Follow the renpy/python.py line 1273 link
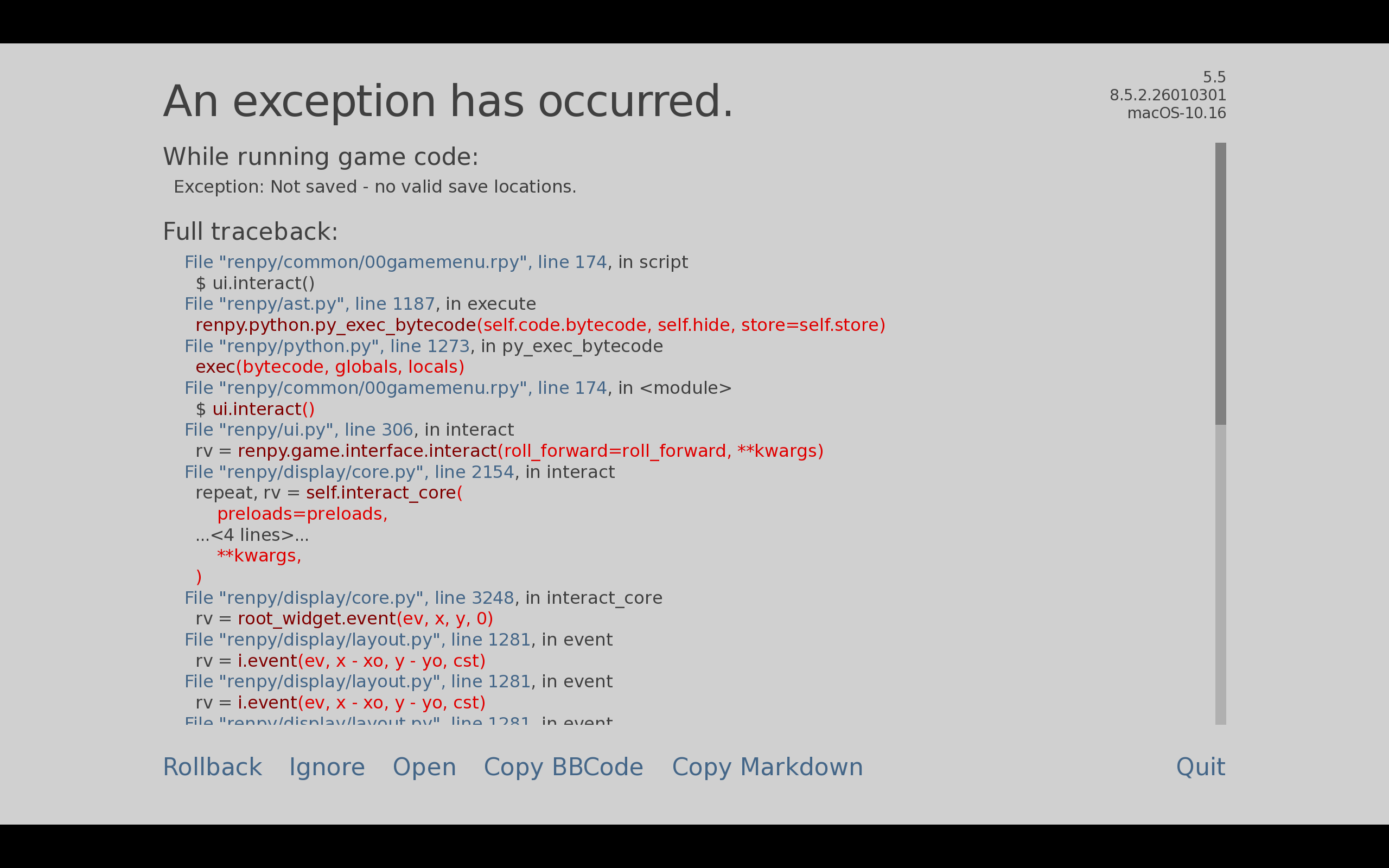 pos(327,347)
